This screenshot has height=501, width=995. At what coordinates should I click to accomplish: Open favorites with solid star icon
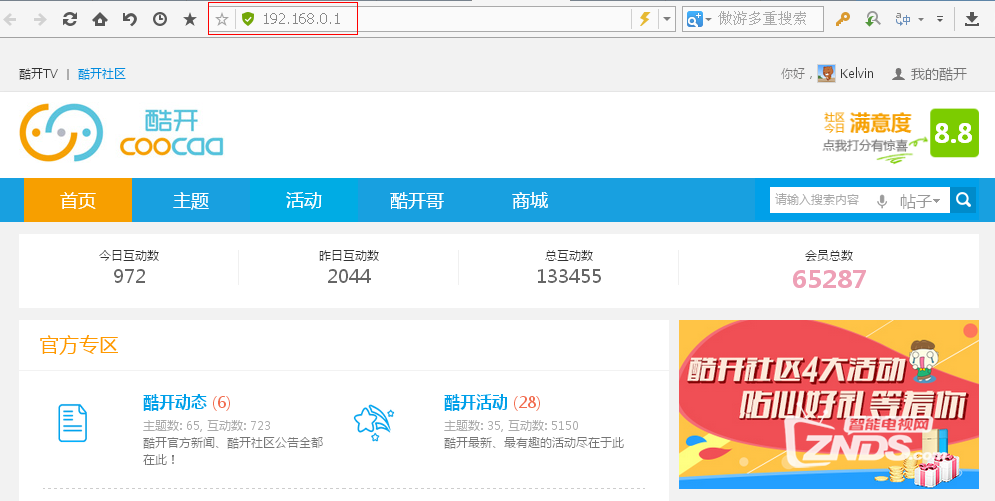coord(190,20)
